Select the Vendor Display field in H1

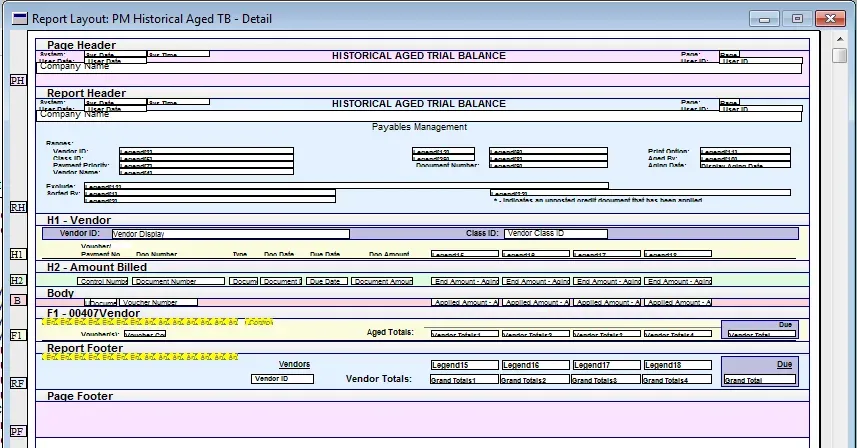[229, 234]
